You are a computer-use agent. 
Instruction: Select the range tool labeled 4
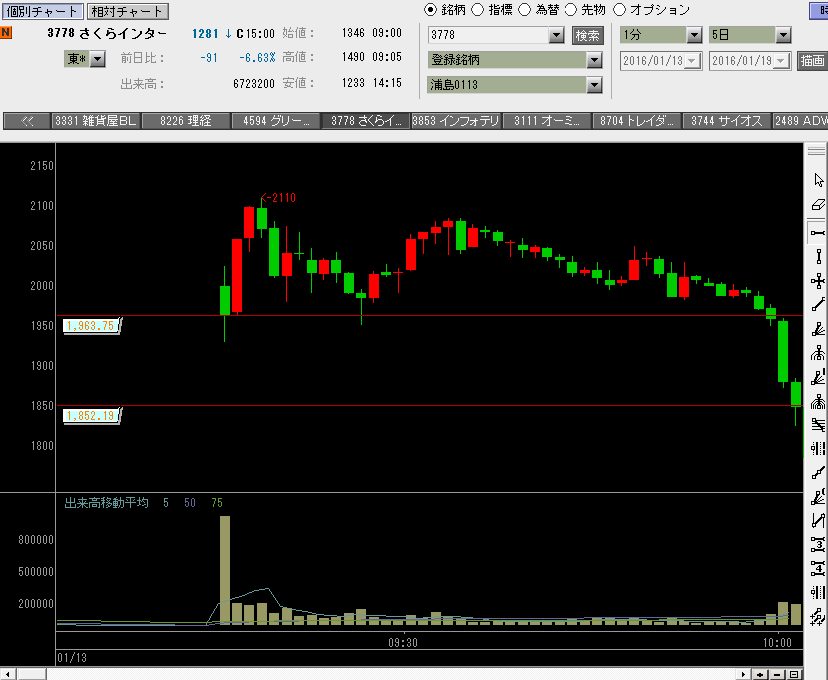[x=818, y=569]
